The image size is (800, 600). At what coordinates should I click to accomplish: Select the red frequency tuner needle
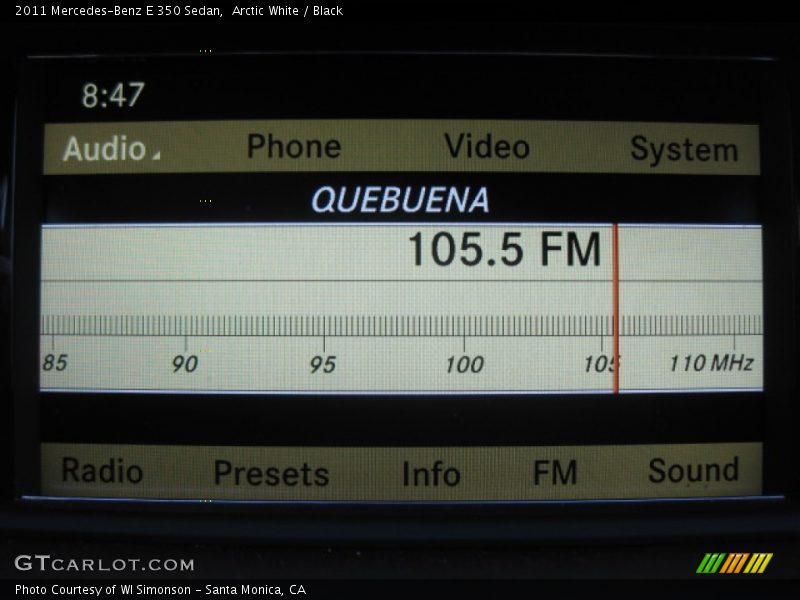[616, 309]
